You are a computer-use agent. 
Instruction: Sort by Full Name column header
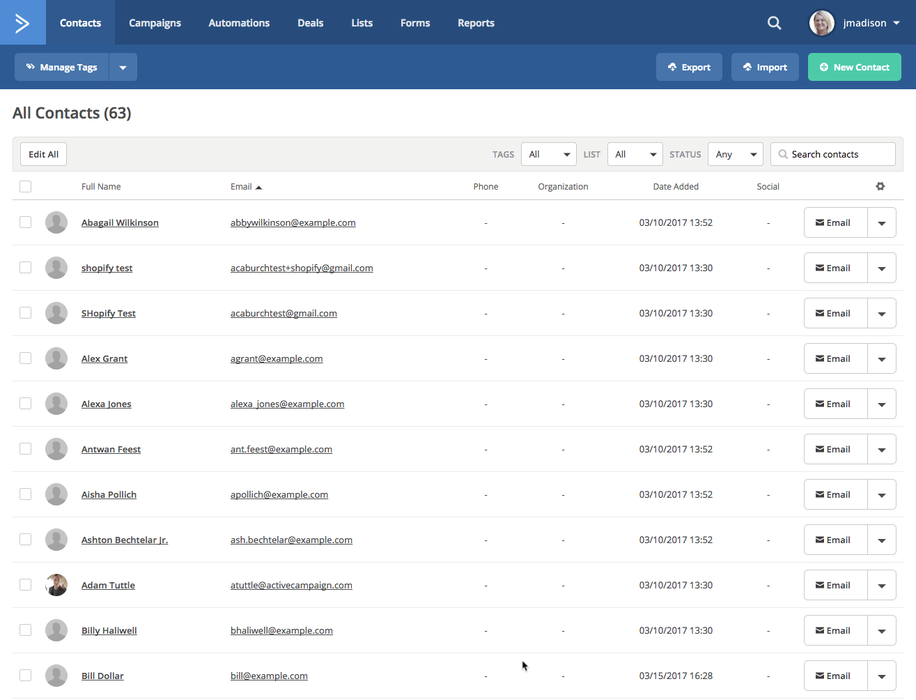point(101,186)
